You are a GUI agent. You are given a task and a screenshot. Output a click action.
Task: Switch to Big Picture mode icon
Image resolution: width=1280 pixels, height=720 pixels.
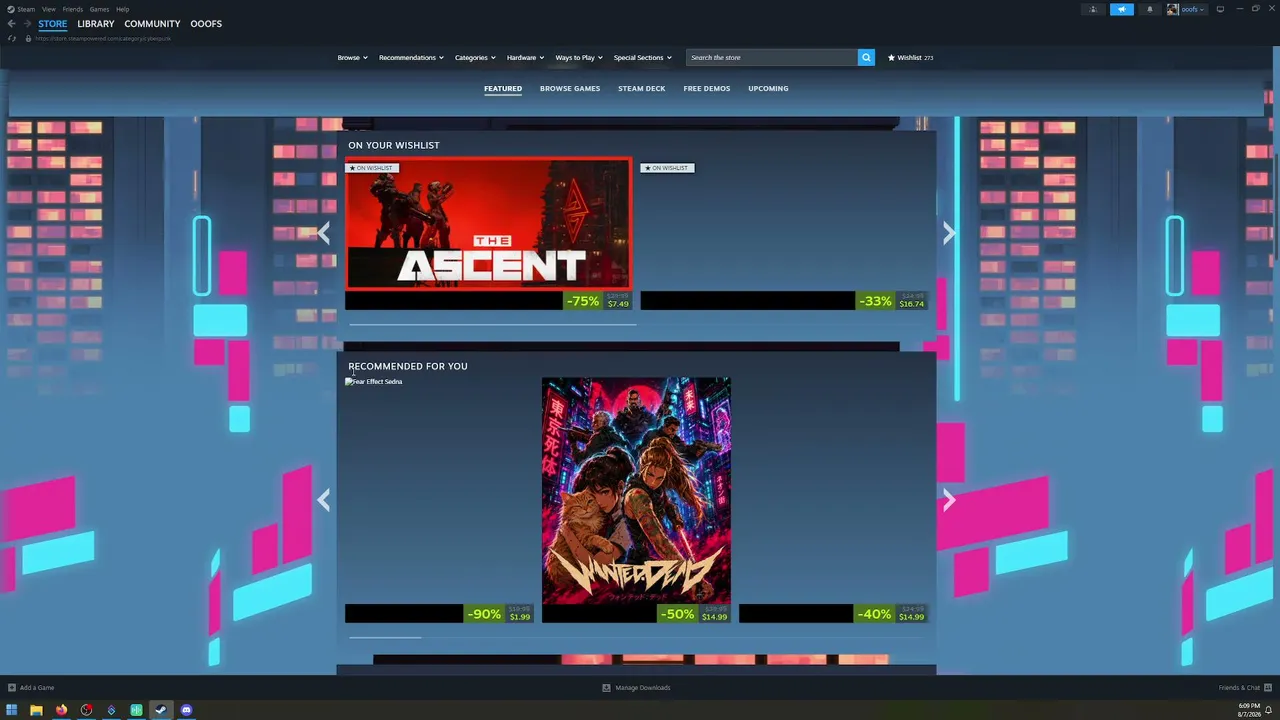[x=1220, y=9]
